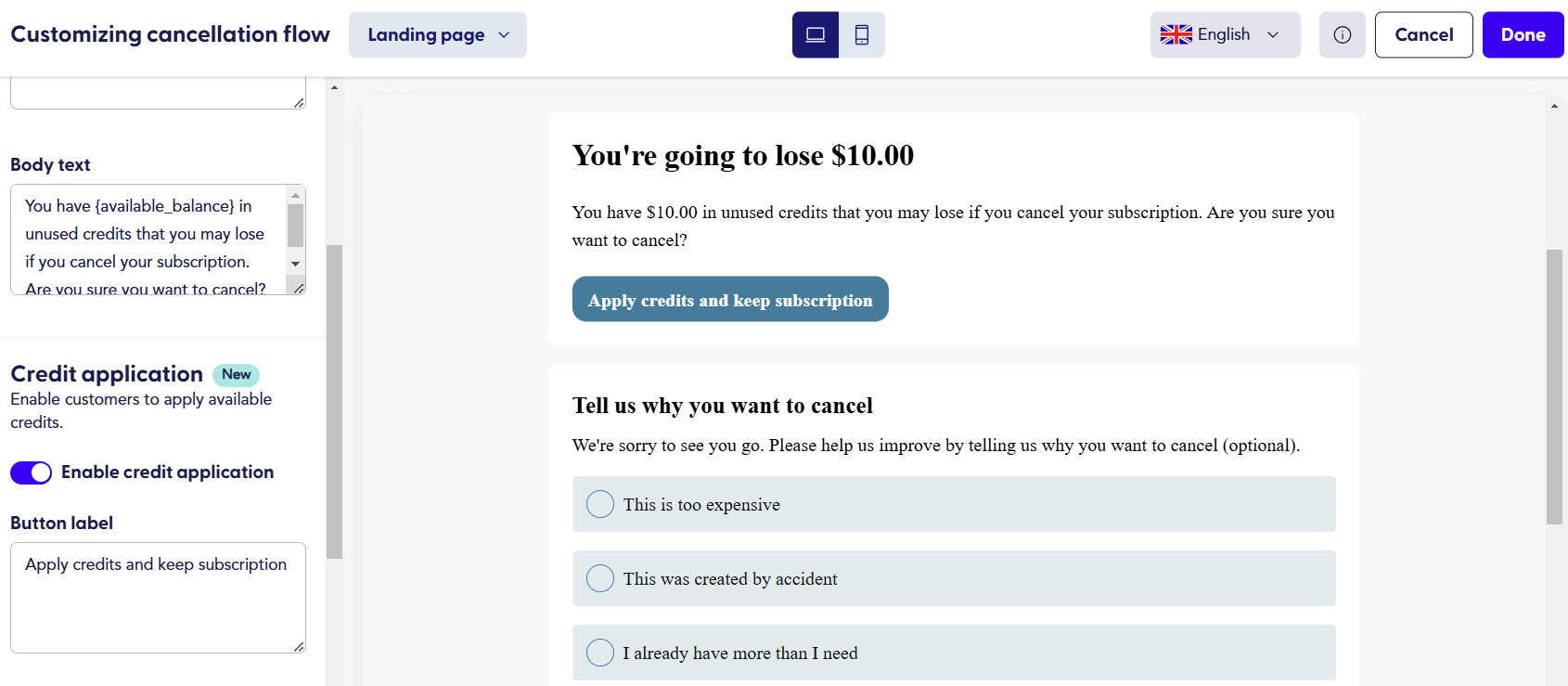
Task: Click the Done button
Action: click(1523, 35)
